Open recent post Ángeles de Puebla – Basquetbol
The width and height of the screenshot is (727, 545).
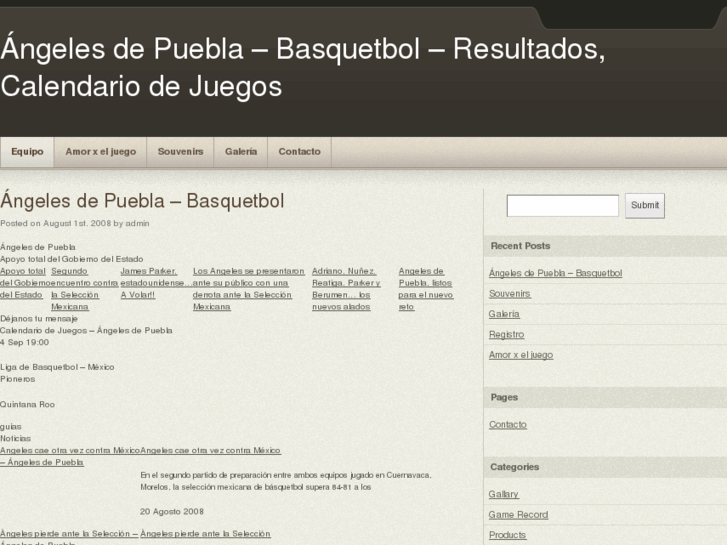pos(555,273)
